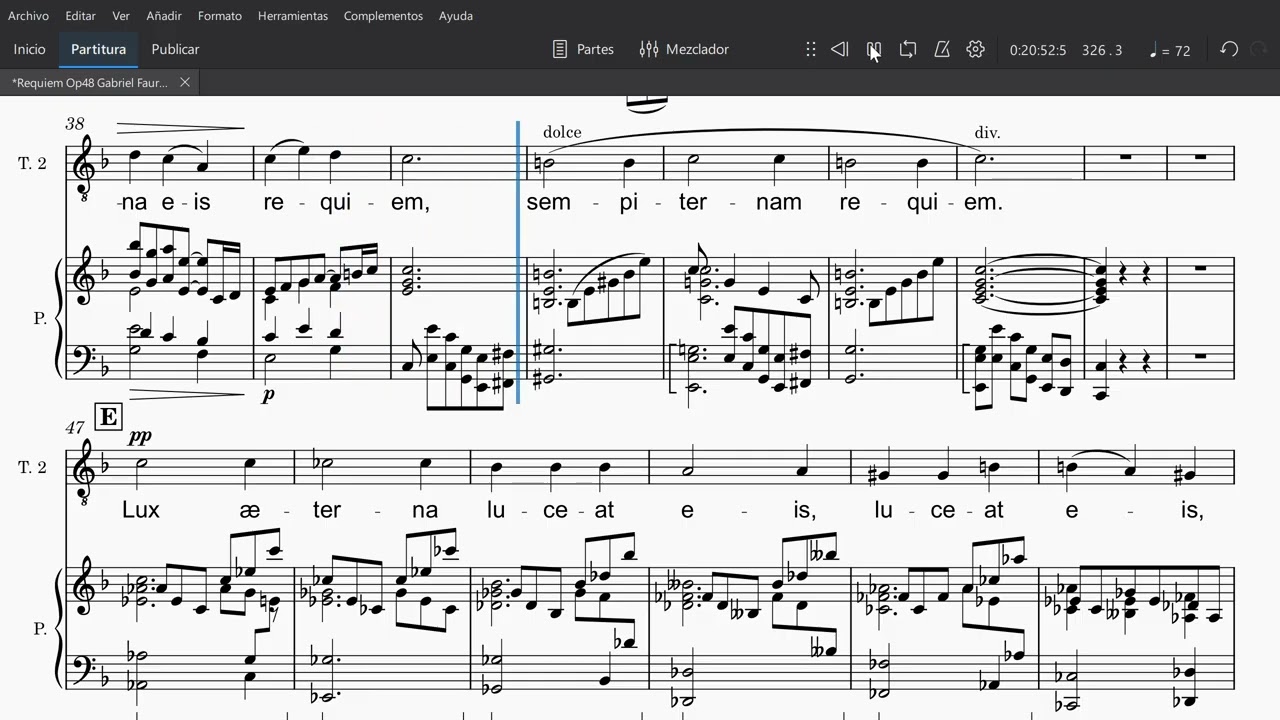Open the Ver menu
This screenshot has height=720, width=1280.
(x=121, y=16)
